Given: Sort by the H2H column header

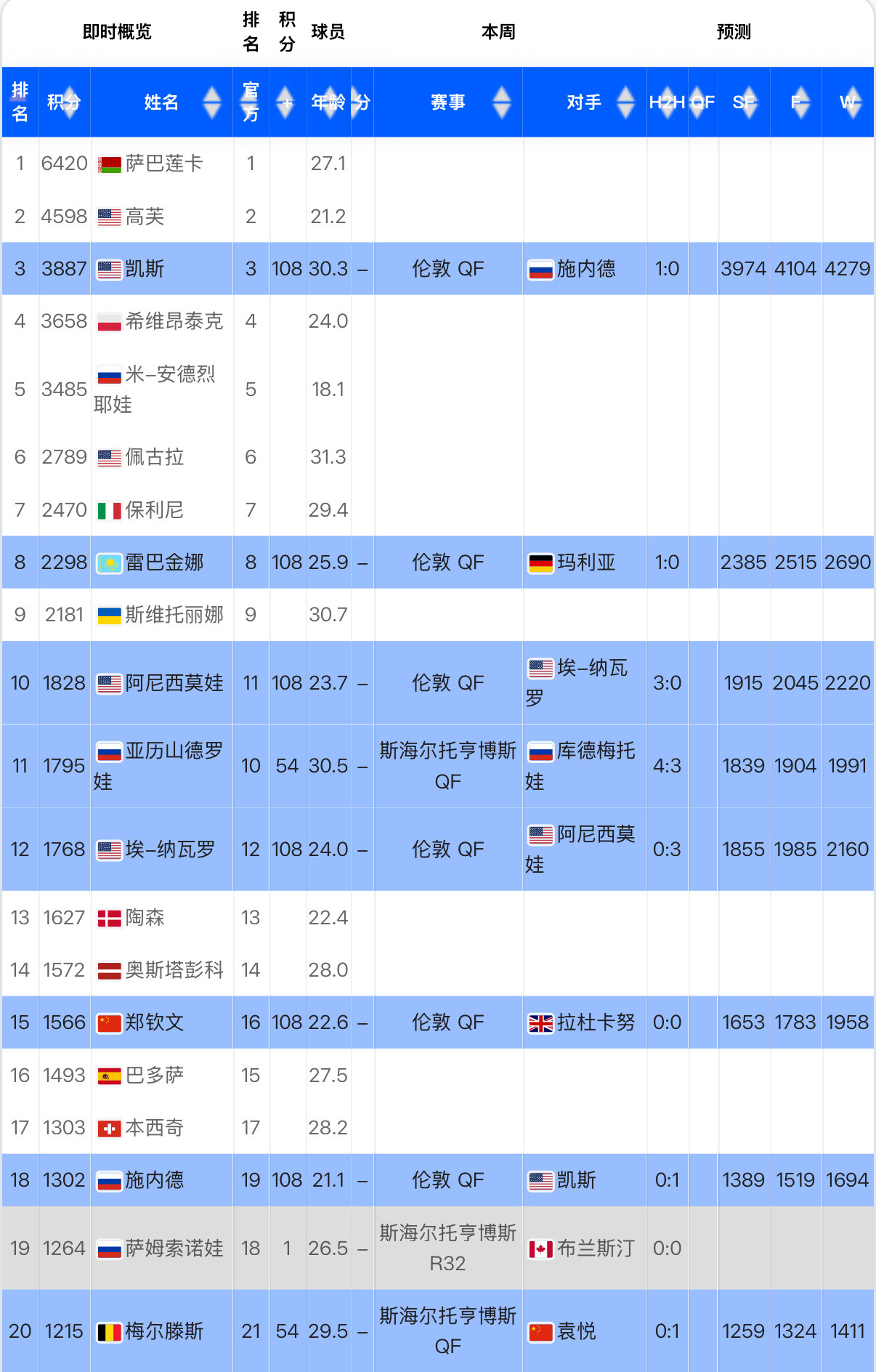Looking at the screenshot, I should (667, 102).
